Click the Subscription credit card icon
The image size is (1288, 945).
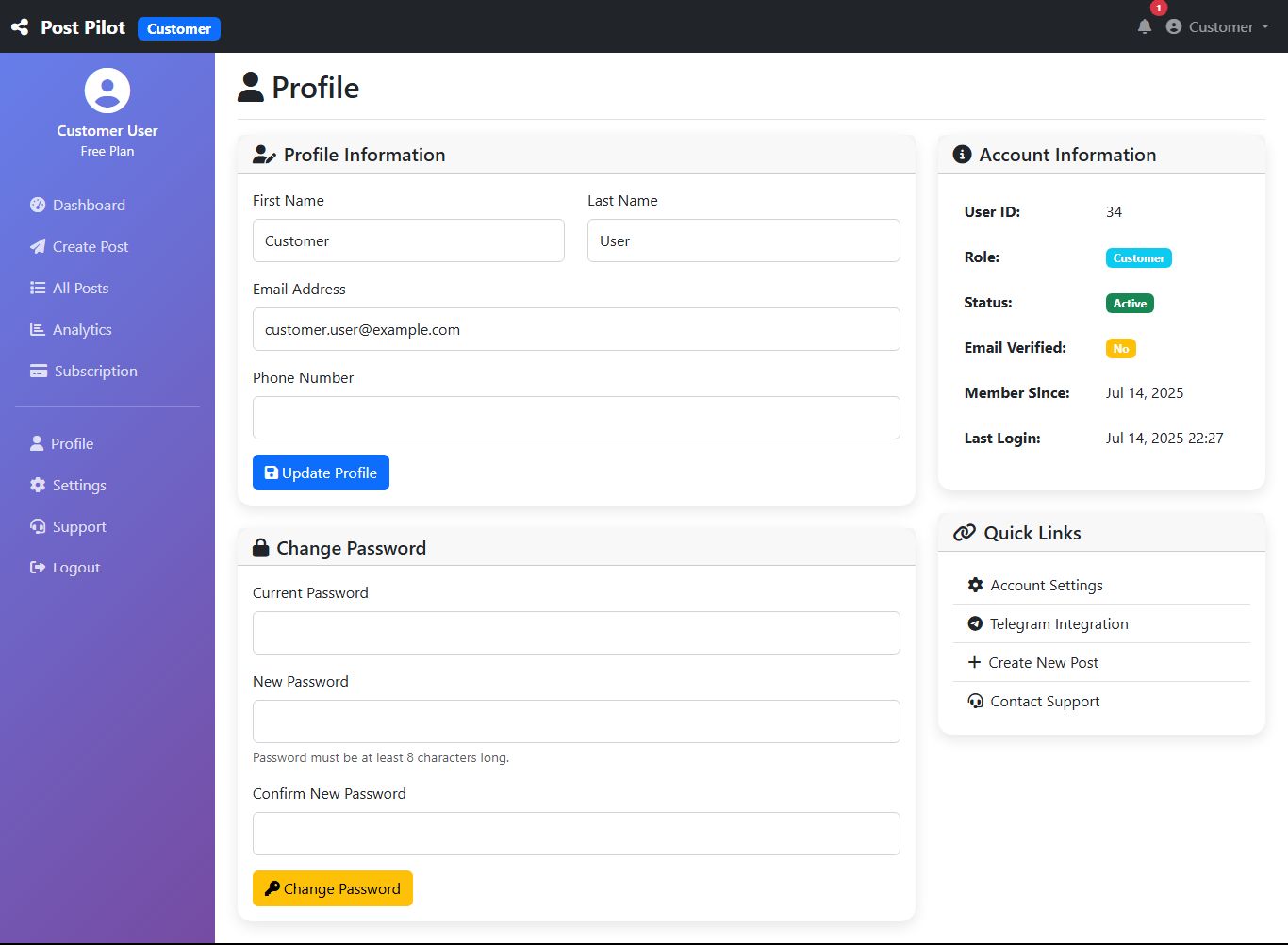coord(39,371)
